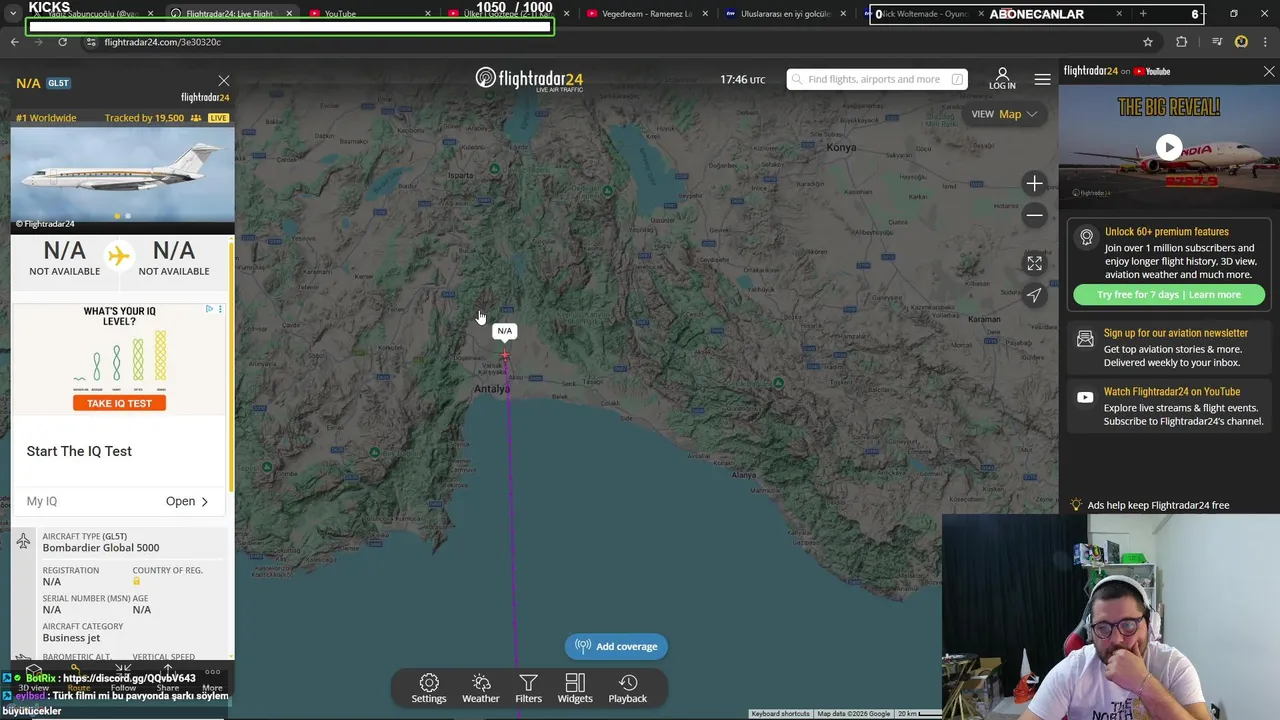Open browser extensions puzzle icon
The width and height of the screenshot is (1280, 720).
point(1182,42)
